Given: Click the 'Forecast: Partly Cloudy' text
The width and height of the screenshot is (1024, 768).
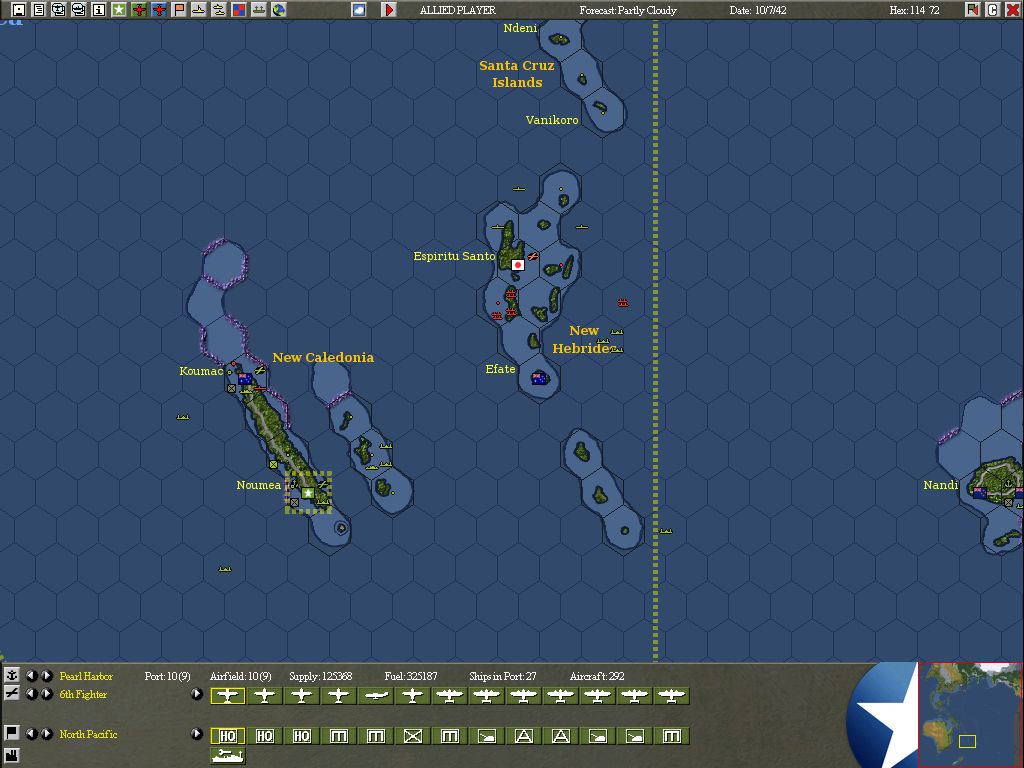Looking at the screenshot, I should (628, 10).
